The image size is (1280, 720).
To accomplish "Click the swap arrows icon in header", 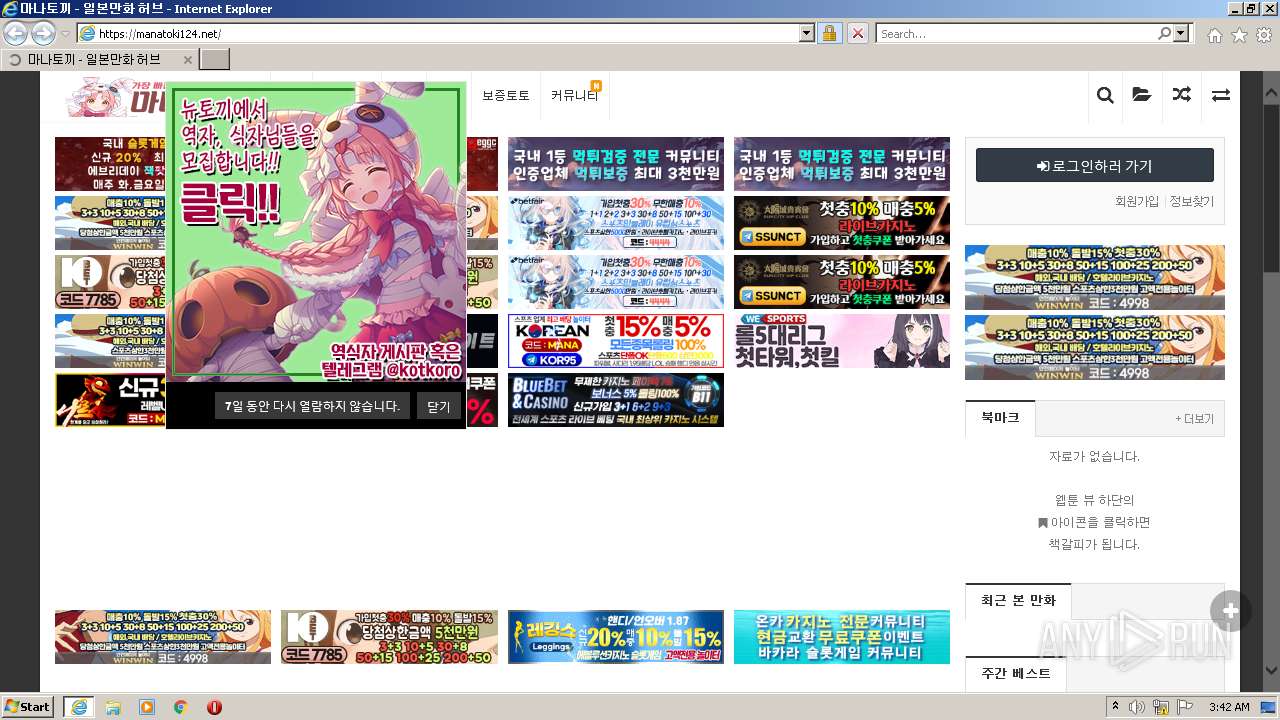I will (1221, 95).
